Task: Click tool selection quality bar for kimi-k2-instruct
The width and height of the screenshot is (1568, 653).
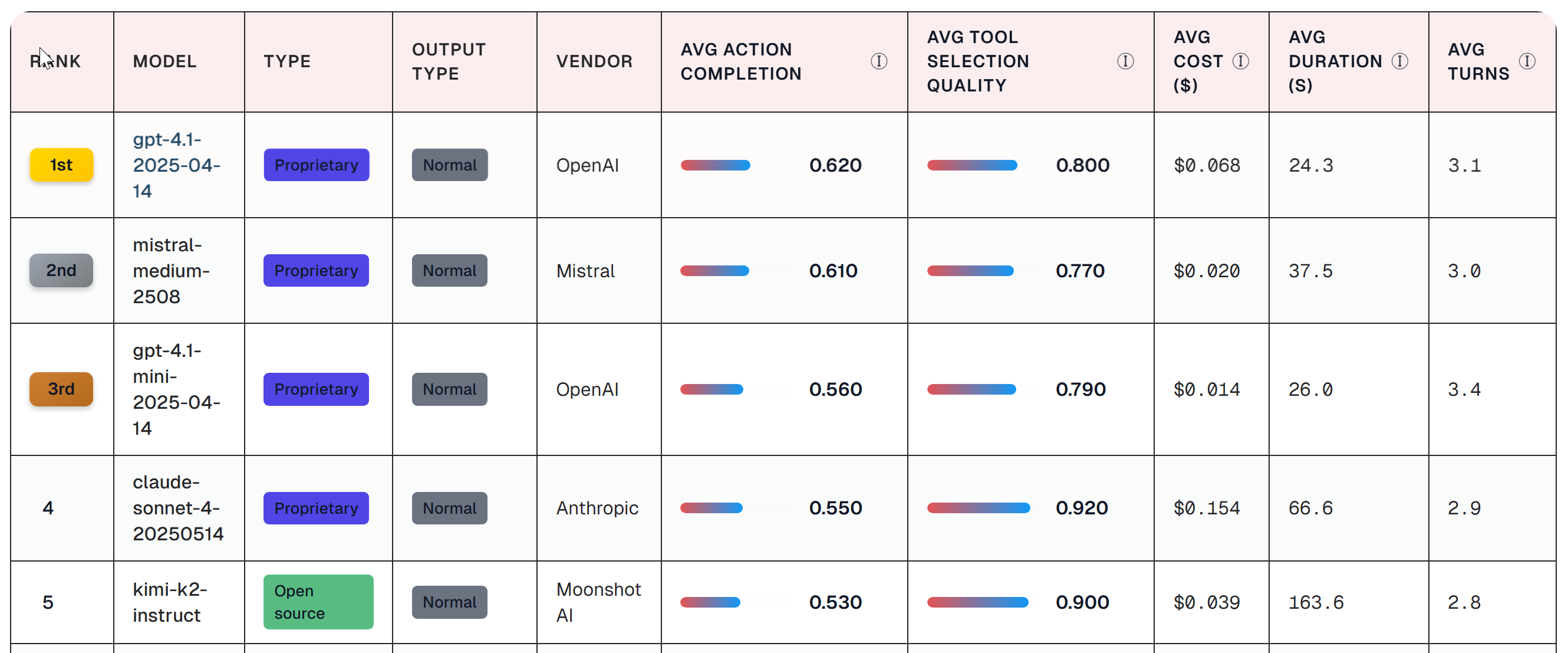Action: click(x=977, y=602)
